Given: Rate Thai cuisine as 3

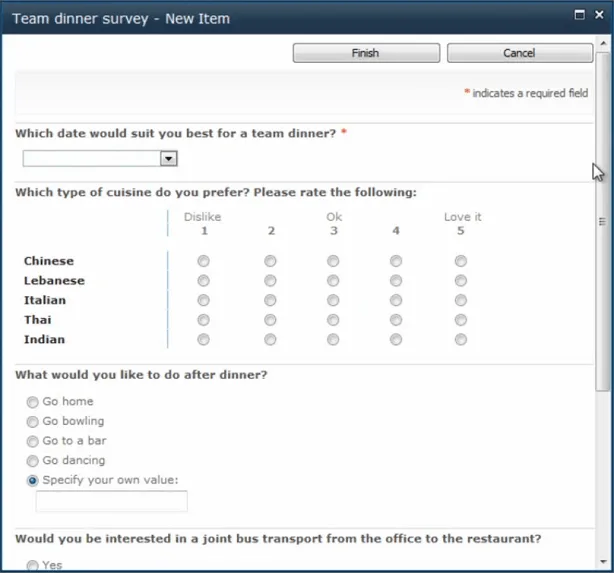Looking at the screenshot, I should tap(333, 320).
